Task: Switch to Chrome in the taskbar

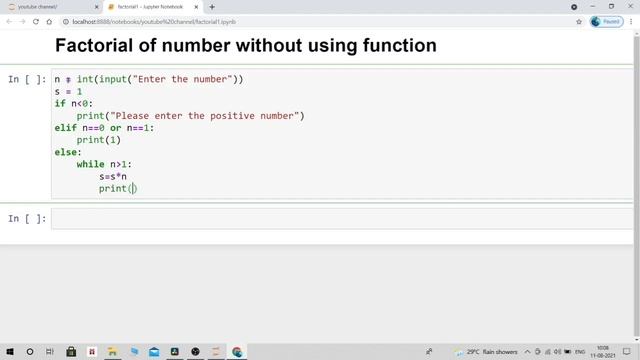Action: click(237, 351)
